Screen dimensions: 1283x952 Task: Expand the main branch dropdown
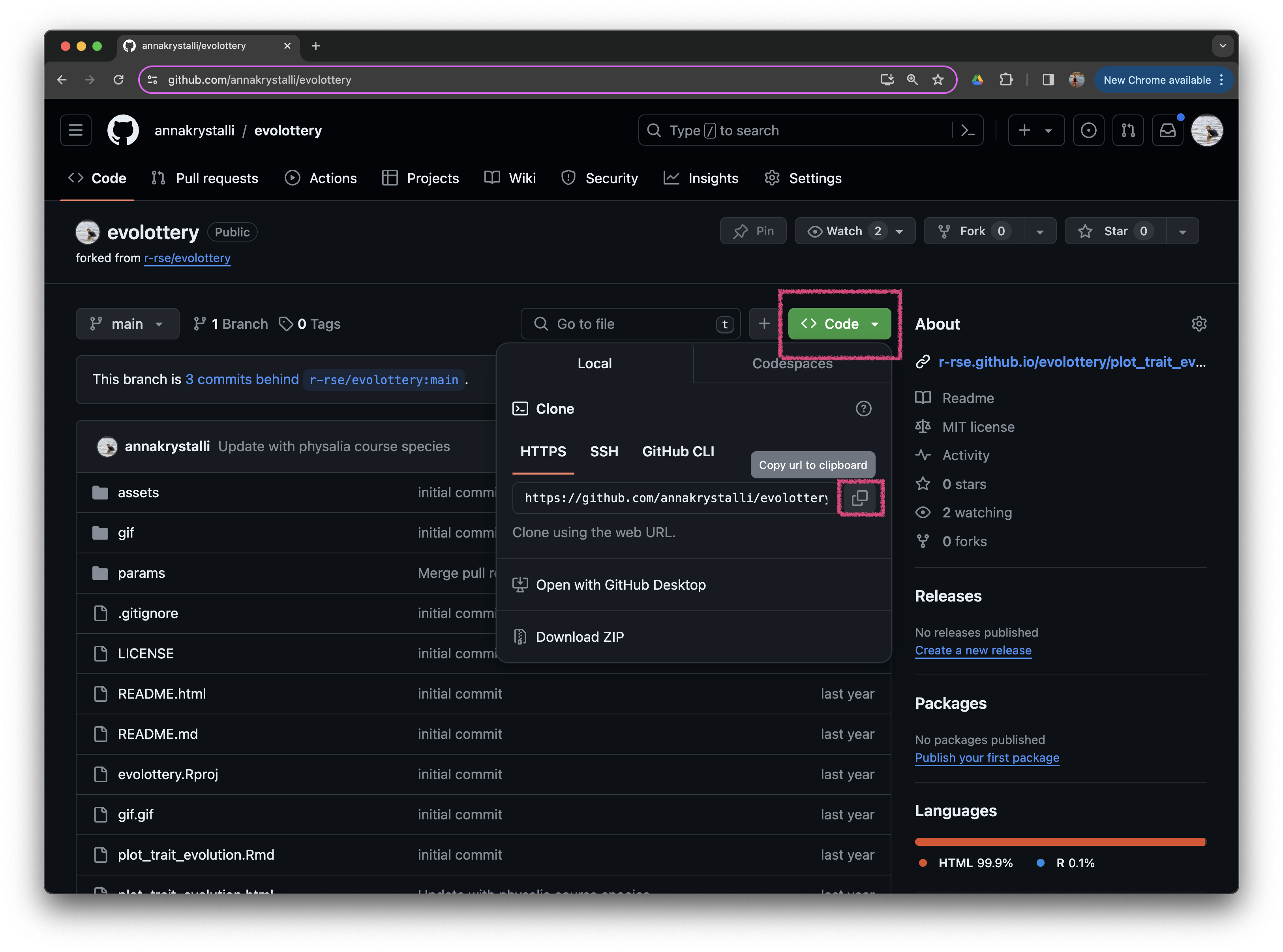[128, 324]
